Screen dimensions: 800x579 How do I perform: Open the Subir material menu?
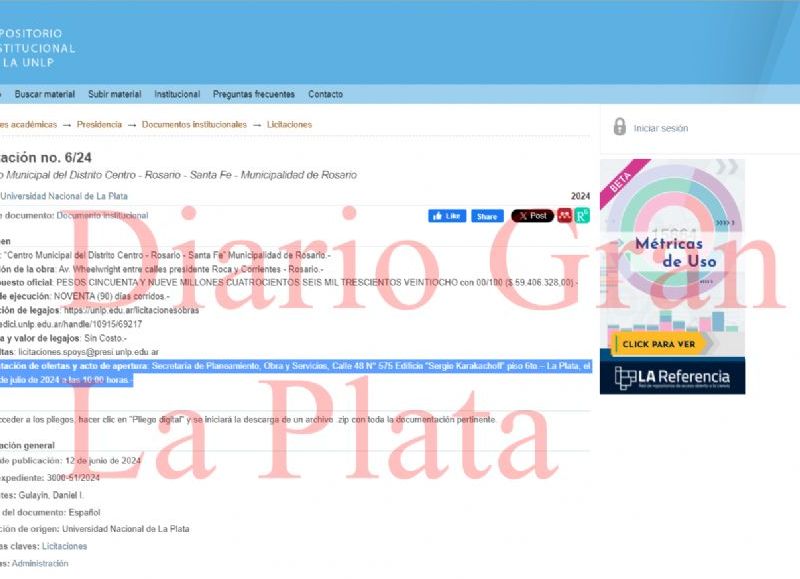click(114, 94)
